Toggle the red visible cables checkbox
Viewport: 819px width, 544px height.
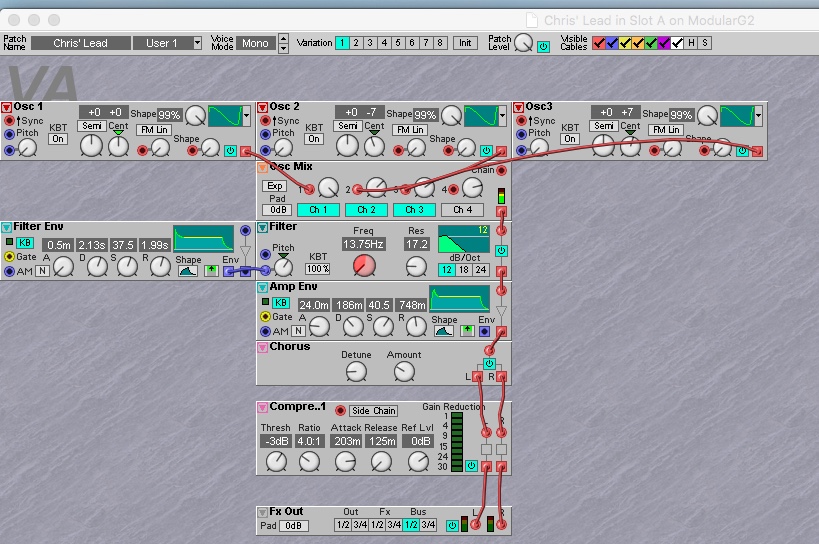(599, 43)
